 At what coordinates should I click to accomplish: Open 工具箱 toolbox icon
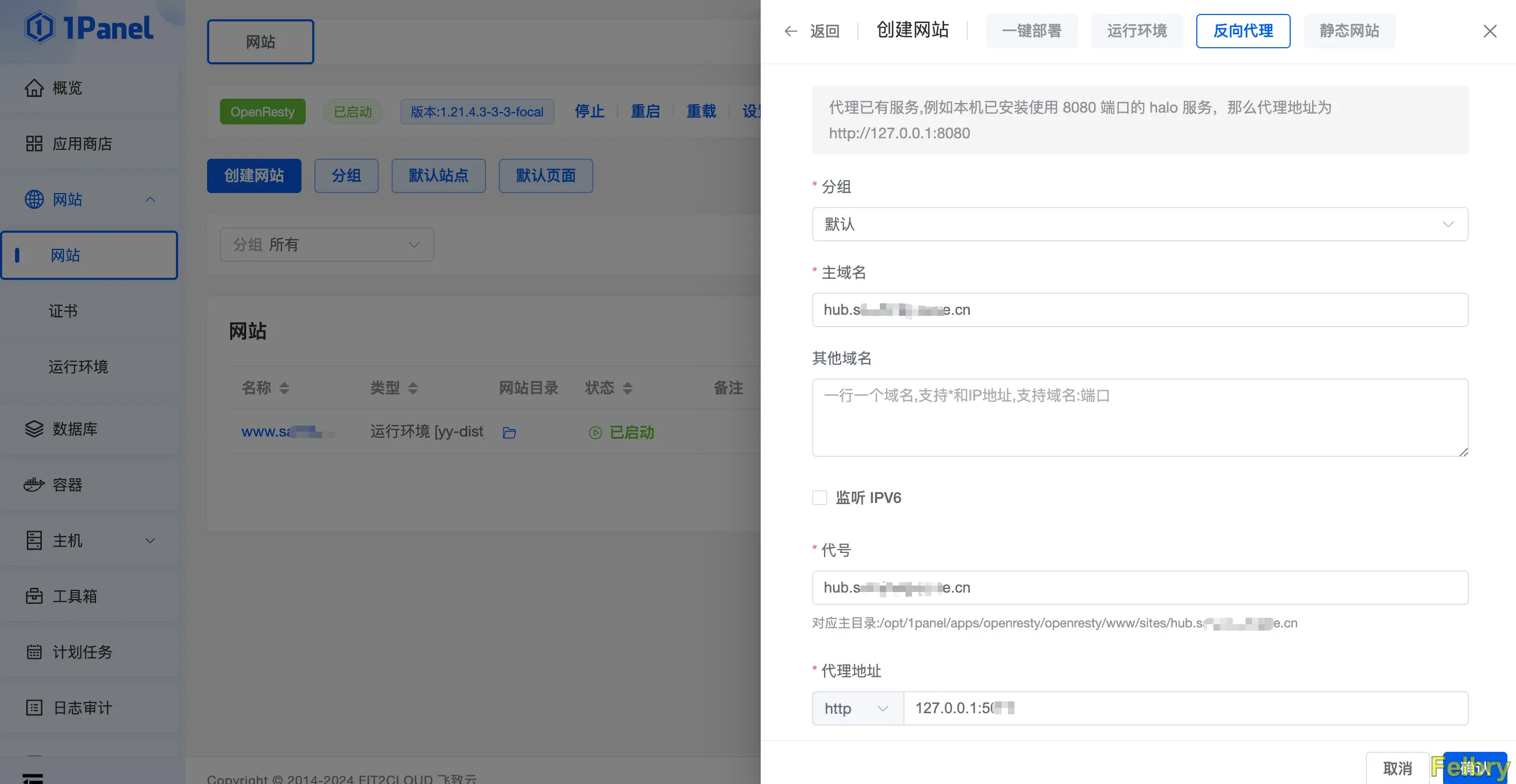tap(34, 596)
